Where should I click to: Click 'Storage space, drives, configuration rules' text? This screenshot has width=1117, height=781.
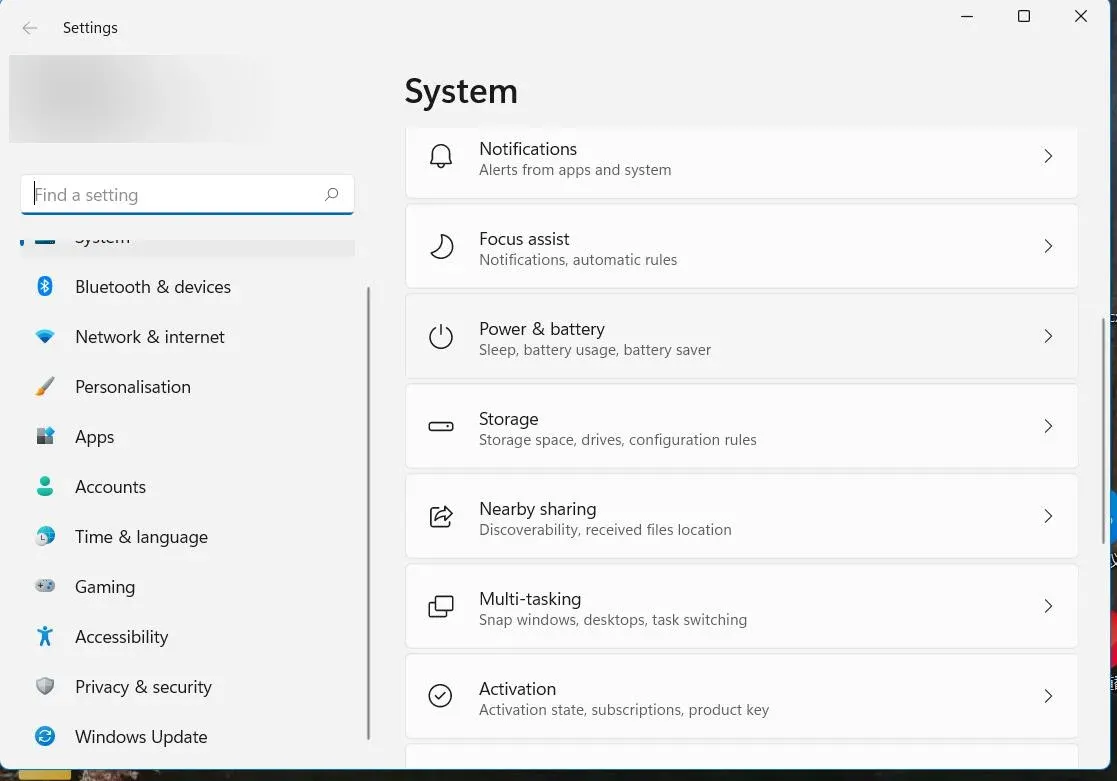click(x=618, y=440)
